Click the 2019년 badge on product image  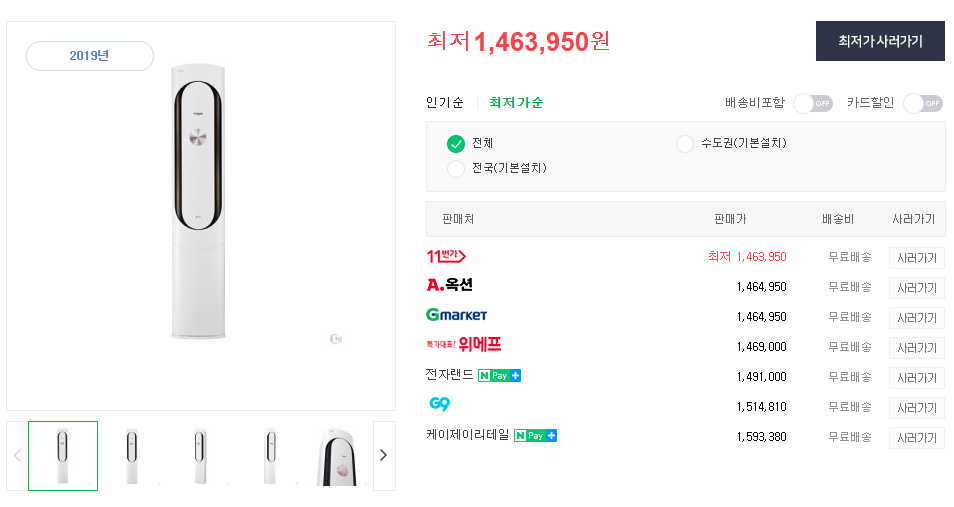89,56
